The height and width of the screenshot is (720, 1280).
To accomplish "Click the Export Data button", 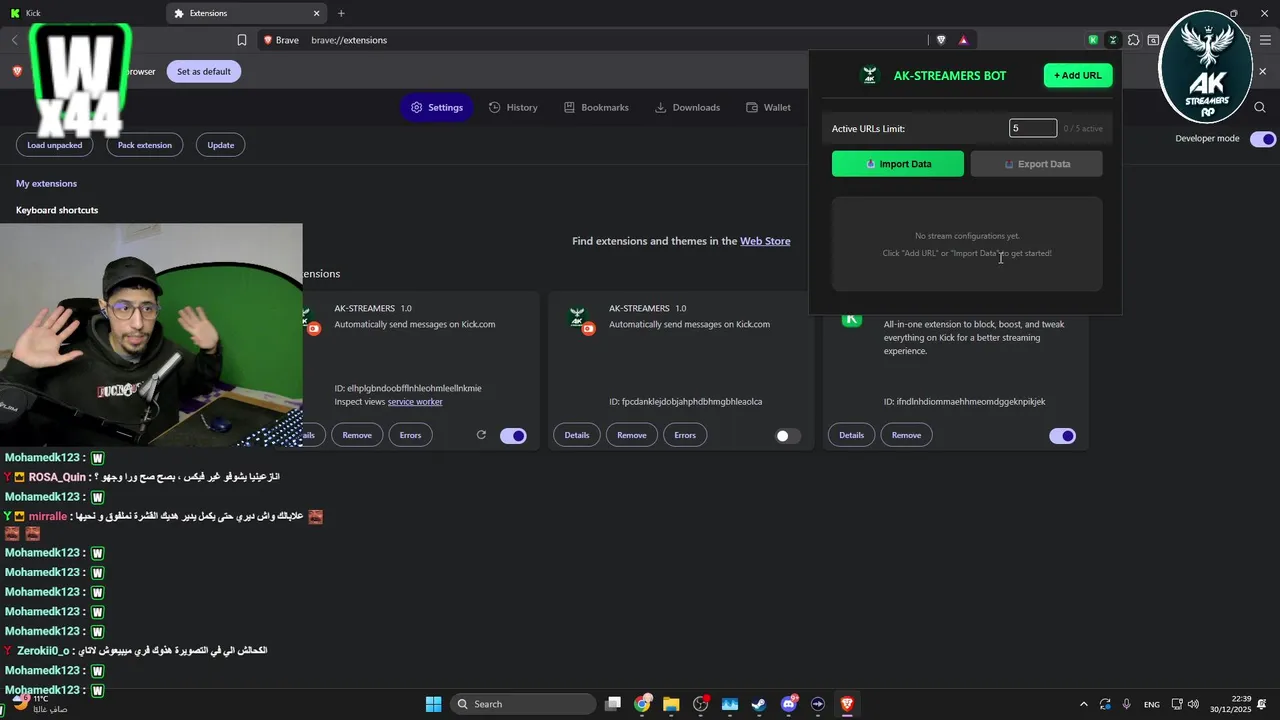I will point(1036,164).
